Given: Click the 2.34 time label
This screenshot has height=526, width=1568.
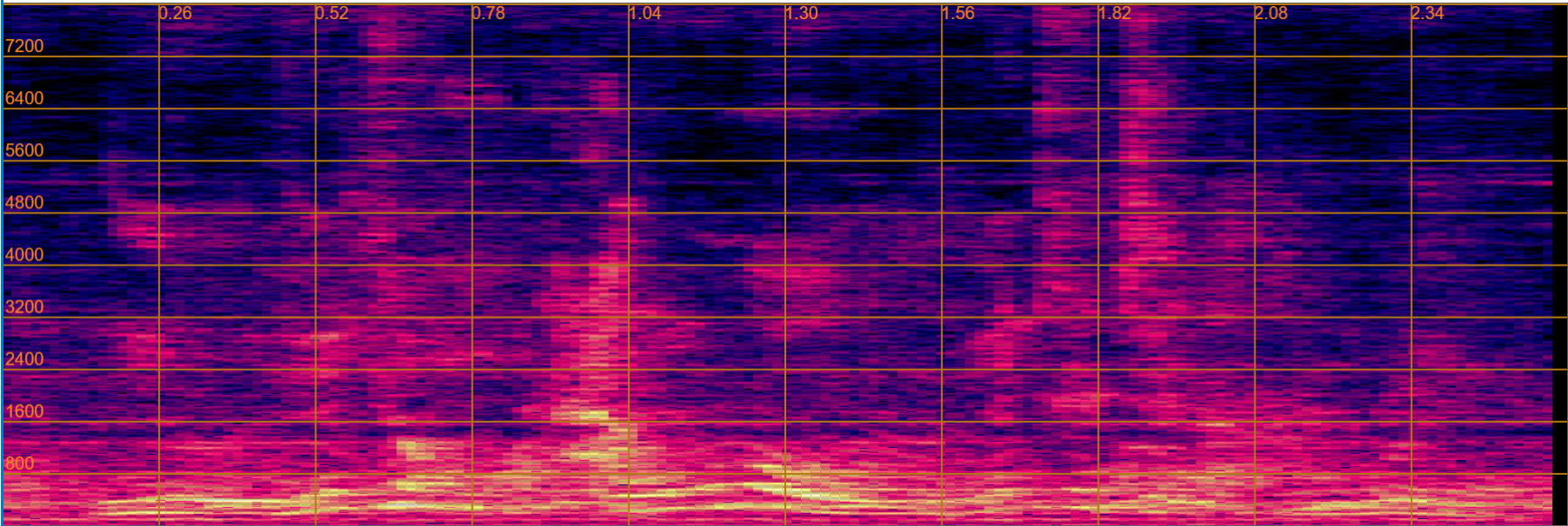Looking at the screenshot, I should [x=1427, y=13].
